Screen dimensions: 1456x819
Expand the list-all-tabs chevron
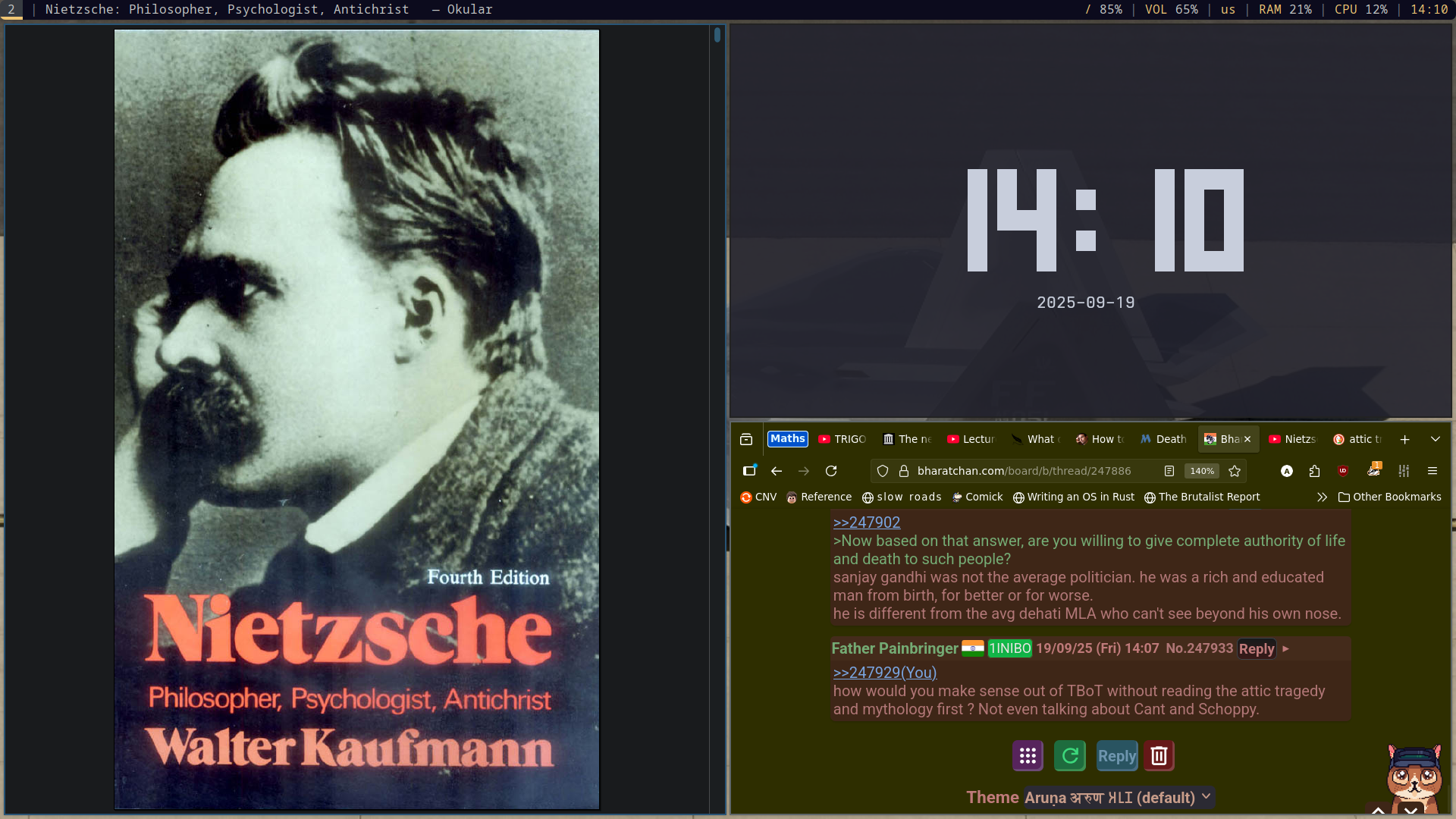click(1436, 439)
